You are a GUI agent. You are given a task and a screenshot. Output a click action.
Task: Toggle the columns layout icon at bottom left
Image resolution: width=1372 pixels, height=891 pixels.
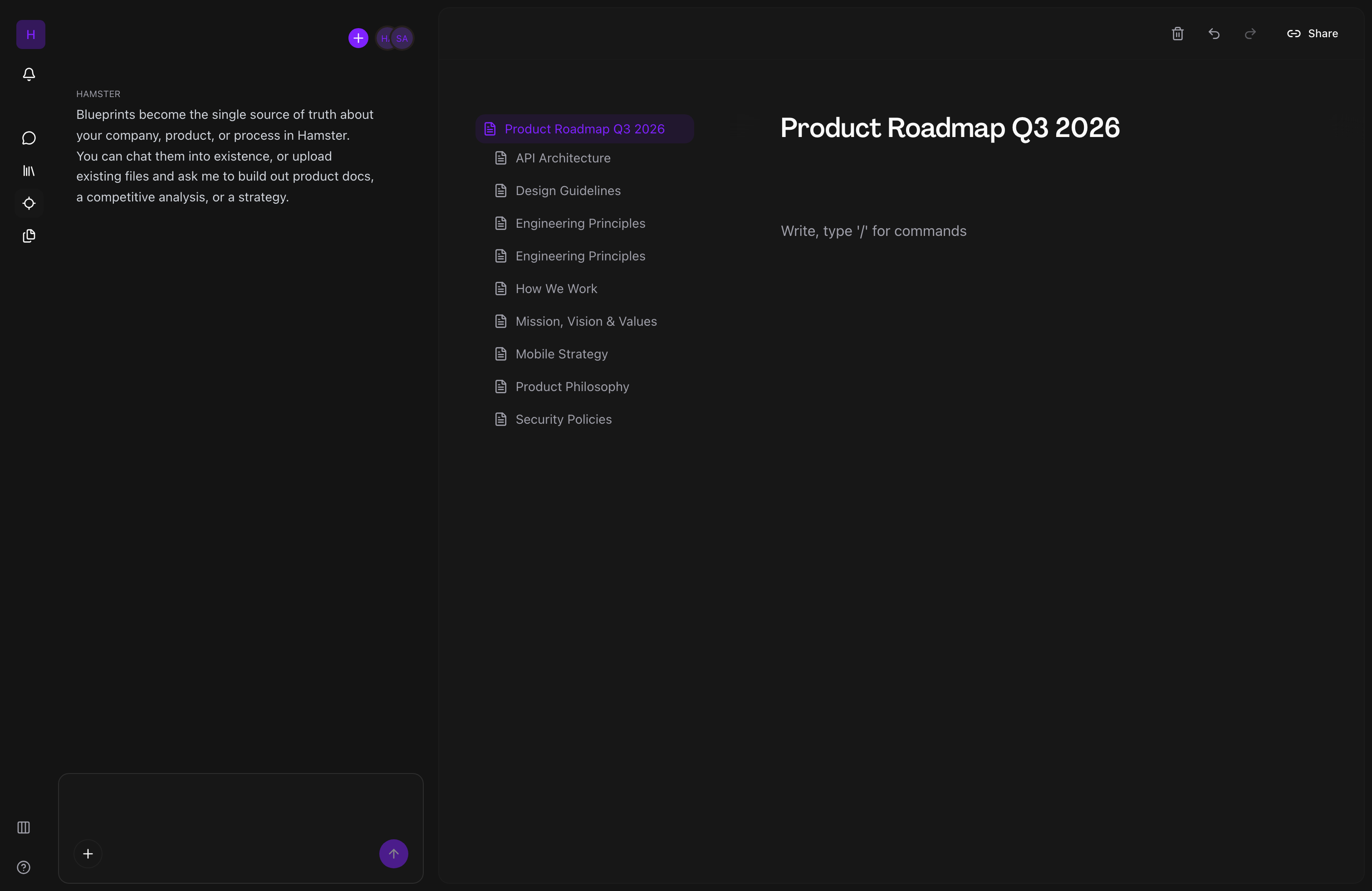click(23, 827)
